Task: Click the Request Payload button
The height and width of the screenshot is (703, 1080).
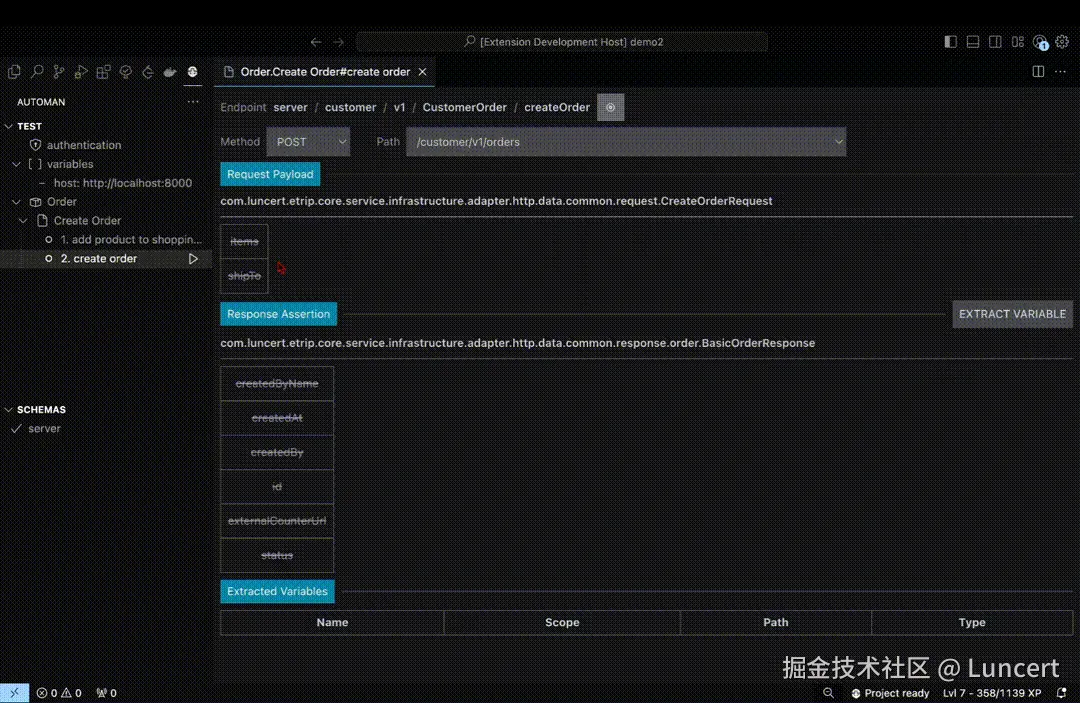Action: 269,173
